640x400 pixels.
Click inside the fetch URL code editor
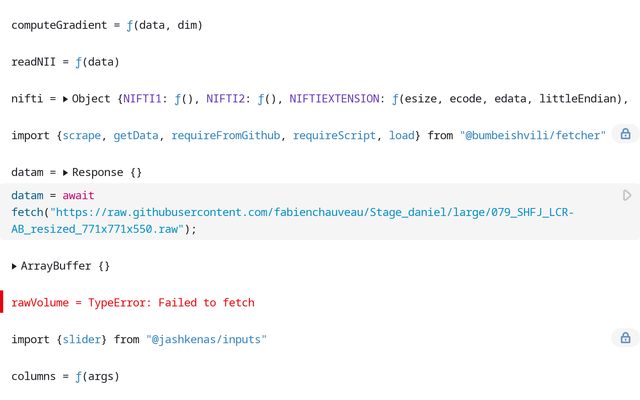(x=310, y=212)
